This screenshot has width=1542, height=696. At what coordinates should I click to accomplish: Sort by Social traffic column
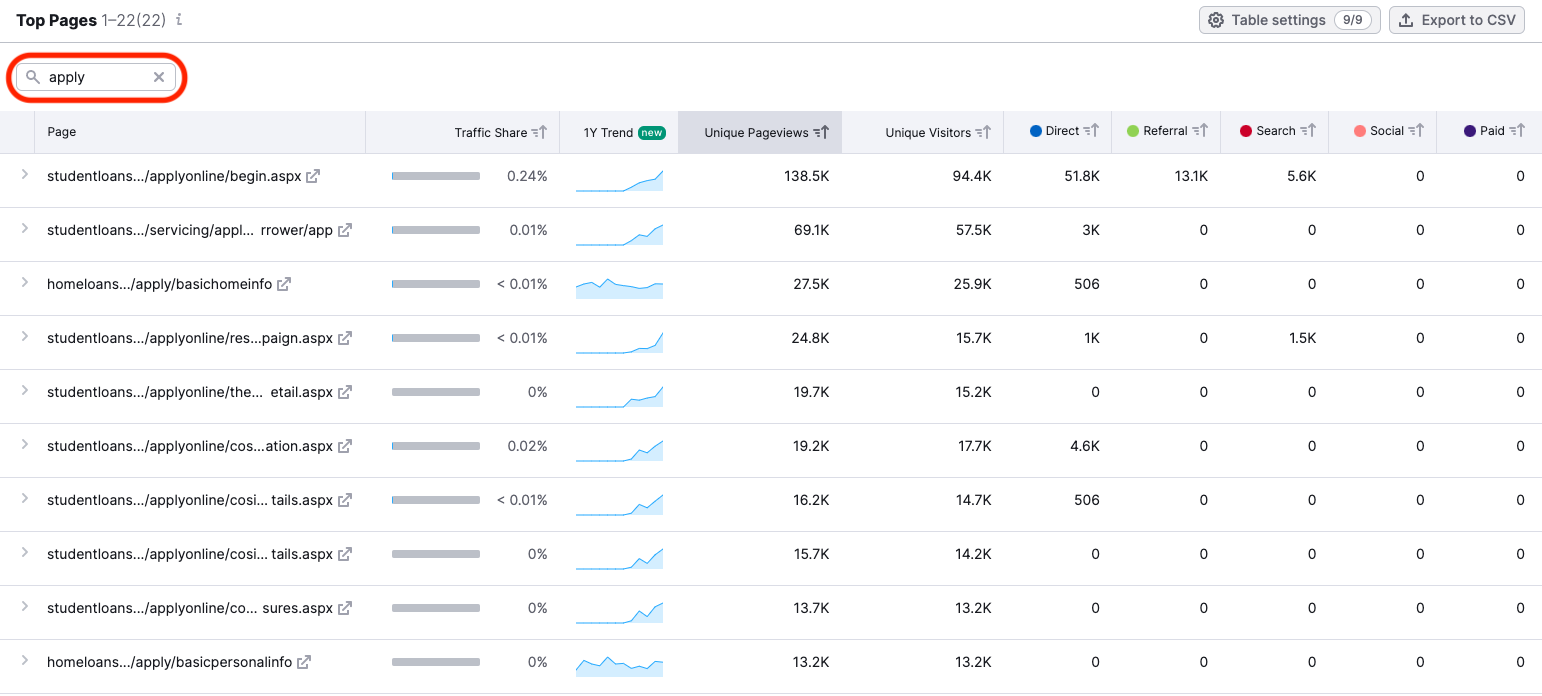(x=1416, y=131)
